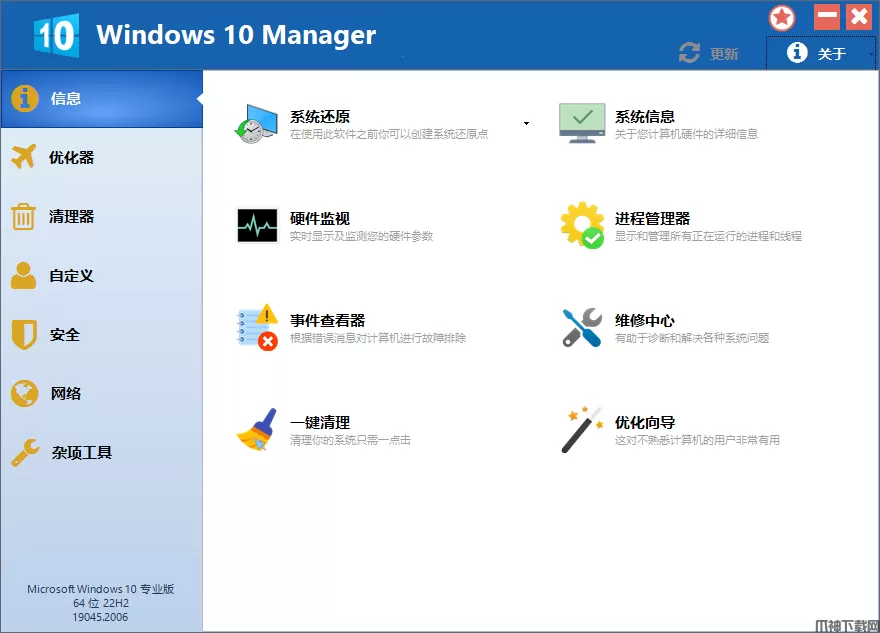
Task: Open the 清理器 tab label
Action: point(71,217)
